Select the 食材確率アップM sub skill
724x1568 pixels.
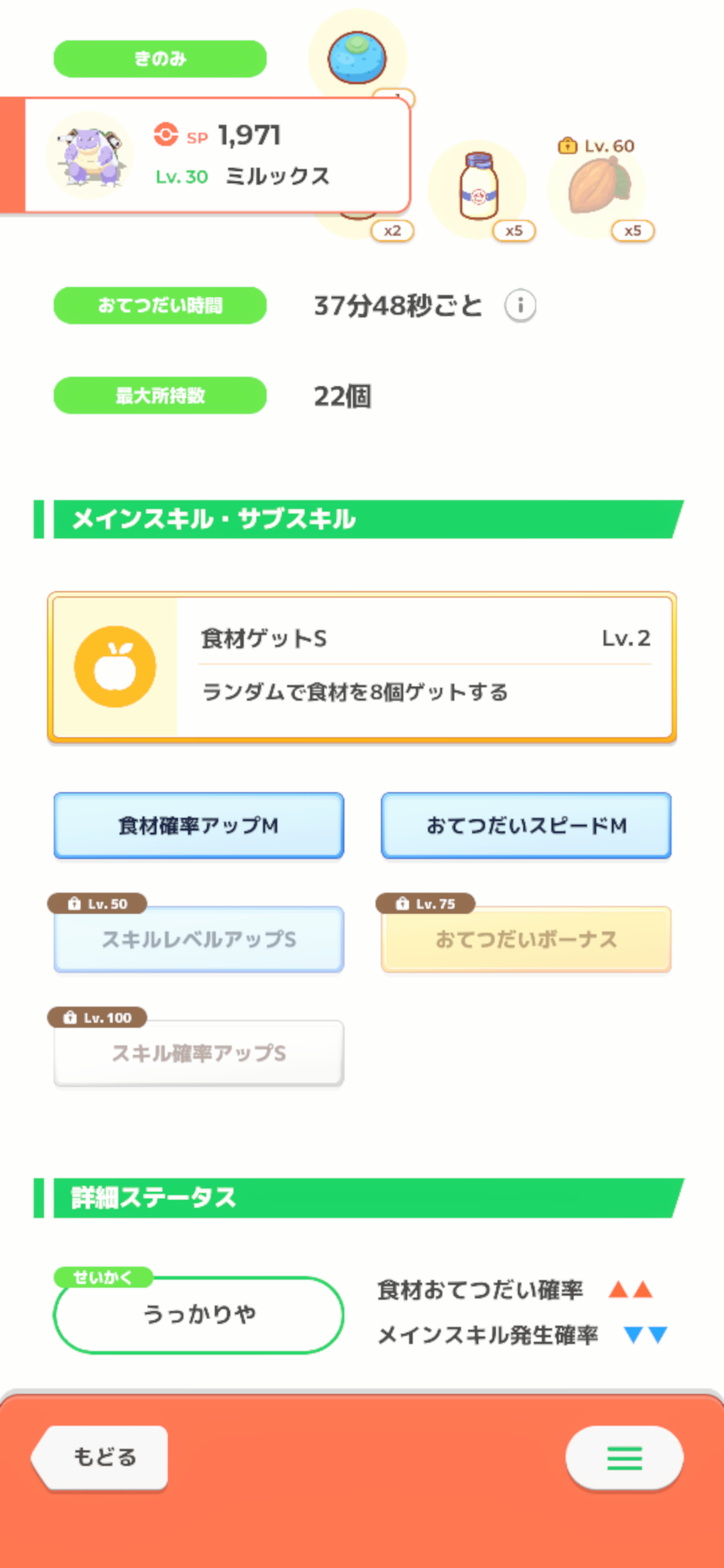[199, 826]
